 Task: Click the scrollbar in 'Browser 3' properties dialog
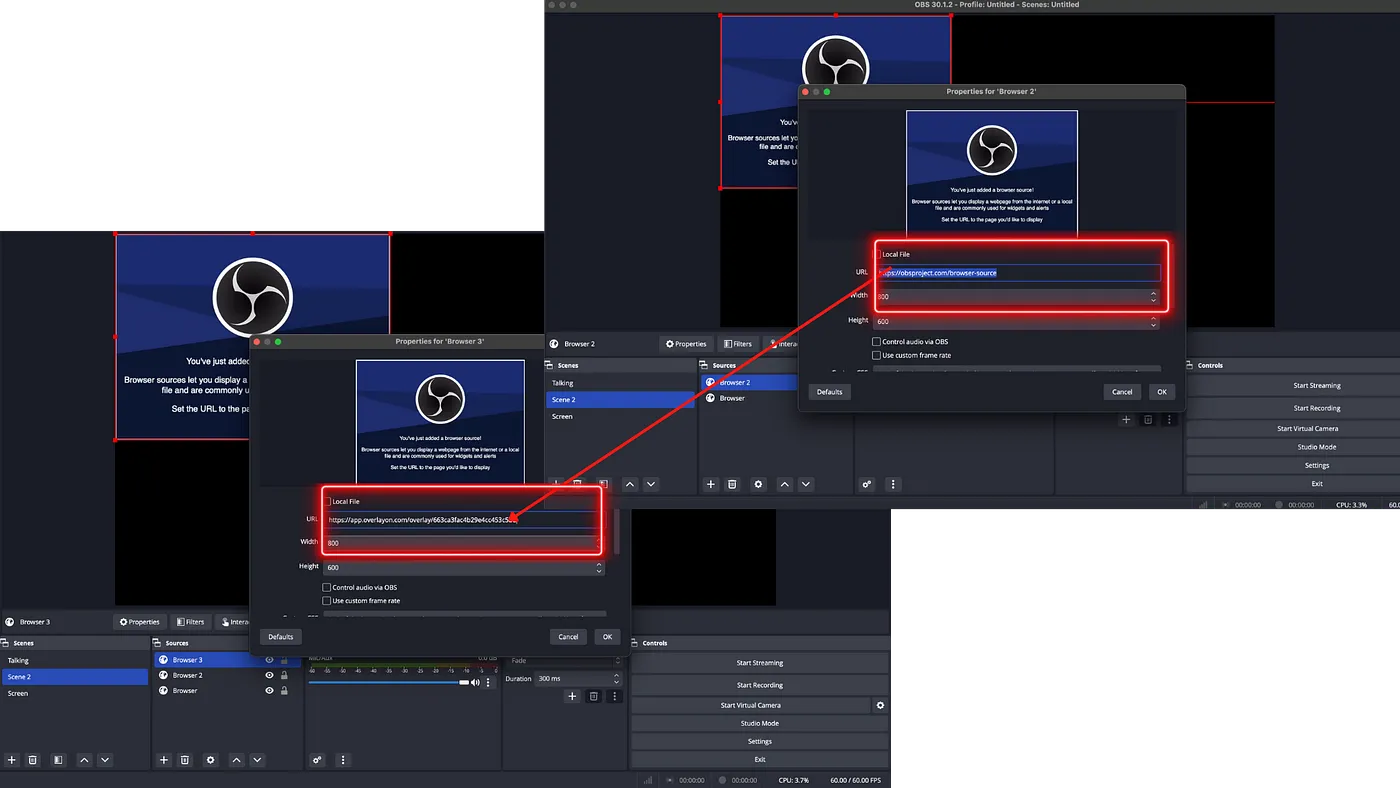617,531
